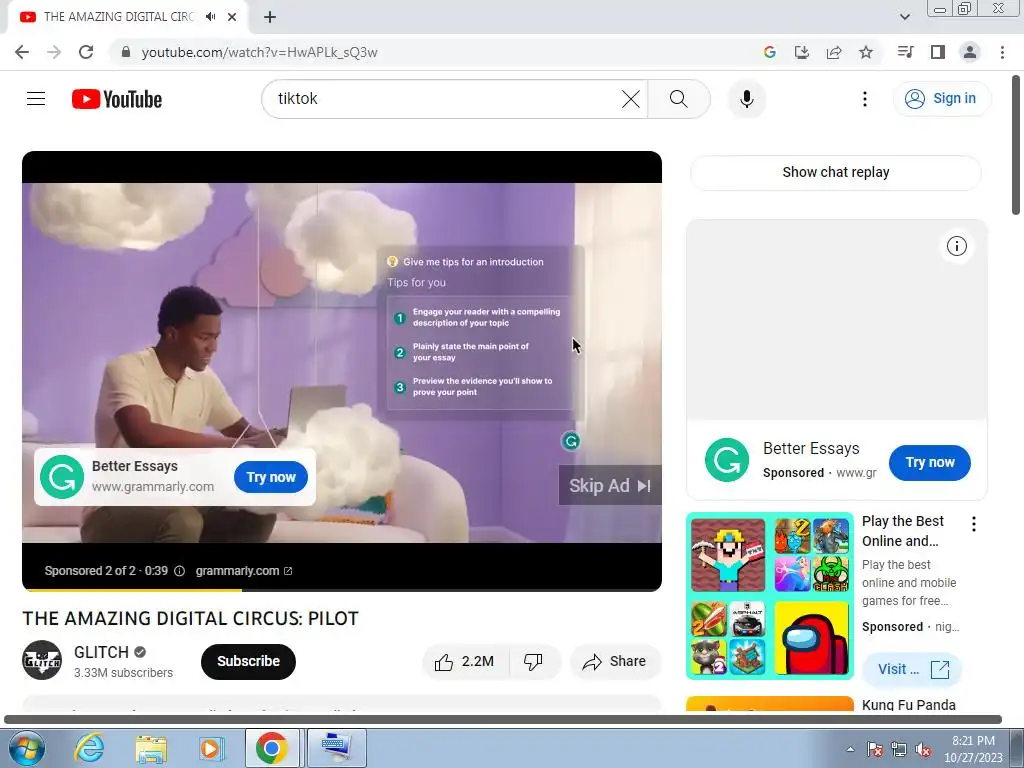
Task: Open the Play the Best Online and... title
Action: pos(903,531)
